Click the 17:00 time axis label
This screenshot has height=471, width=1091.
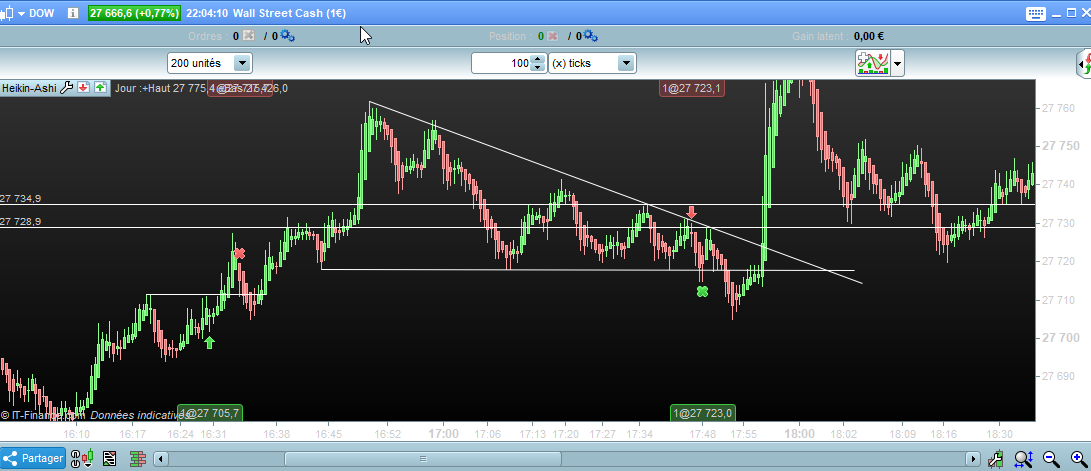point(444,434)
